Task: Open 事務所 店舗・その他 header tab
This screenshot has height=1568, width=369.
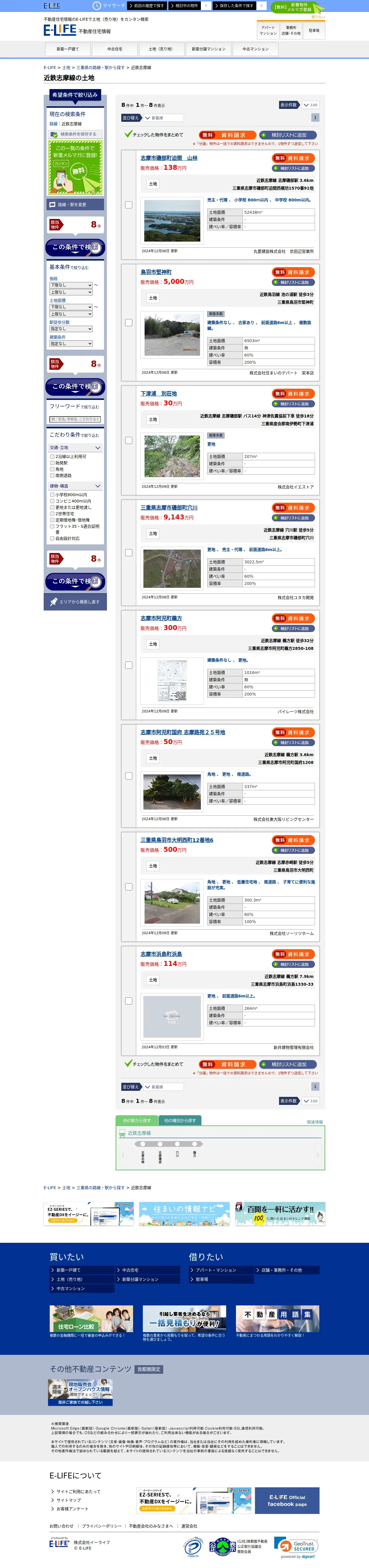Action: [x=291, y=30]
